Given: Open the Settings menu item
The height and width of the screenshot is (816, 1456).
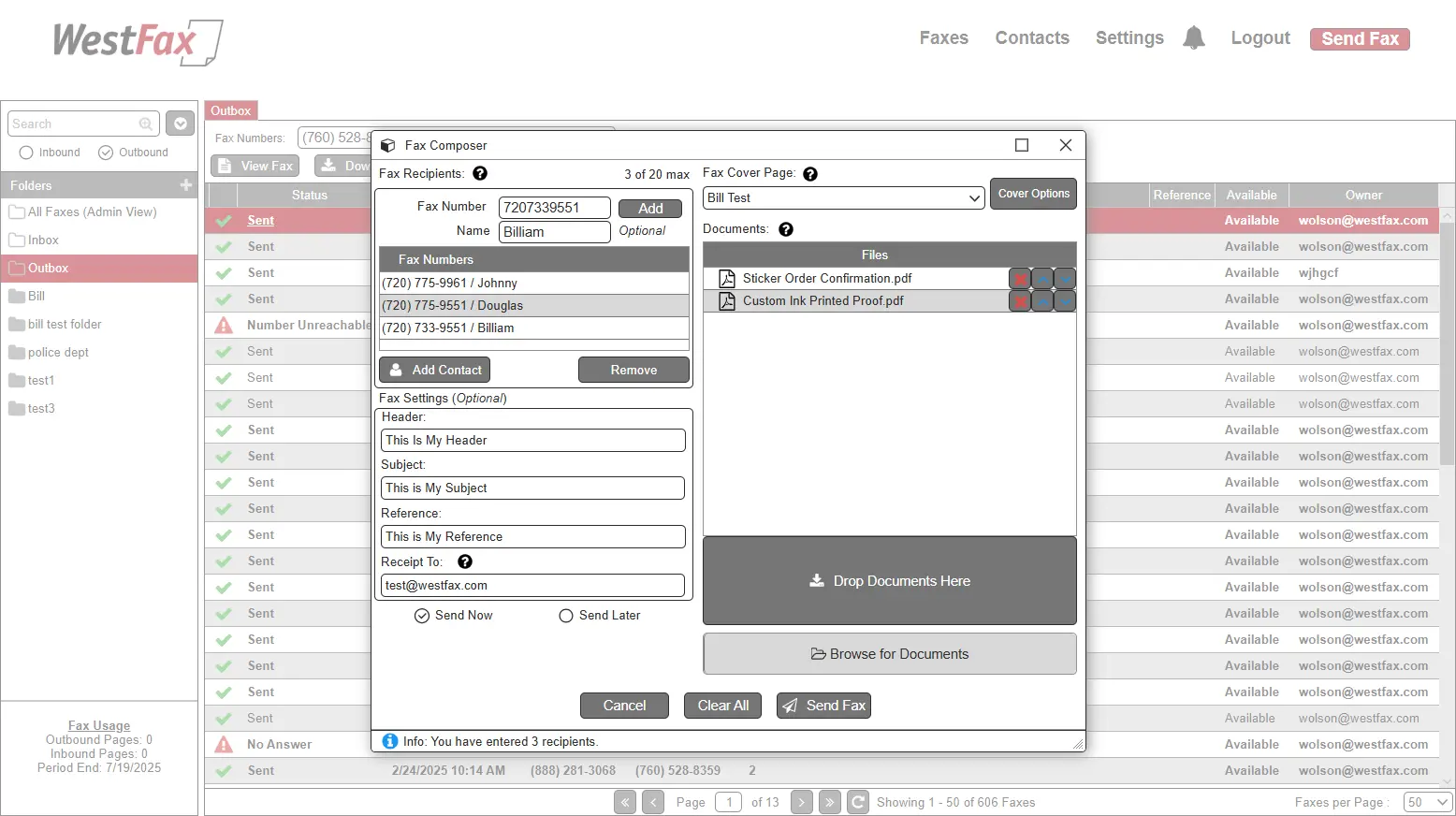Looking at the screenshot, I should 1129,38.
